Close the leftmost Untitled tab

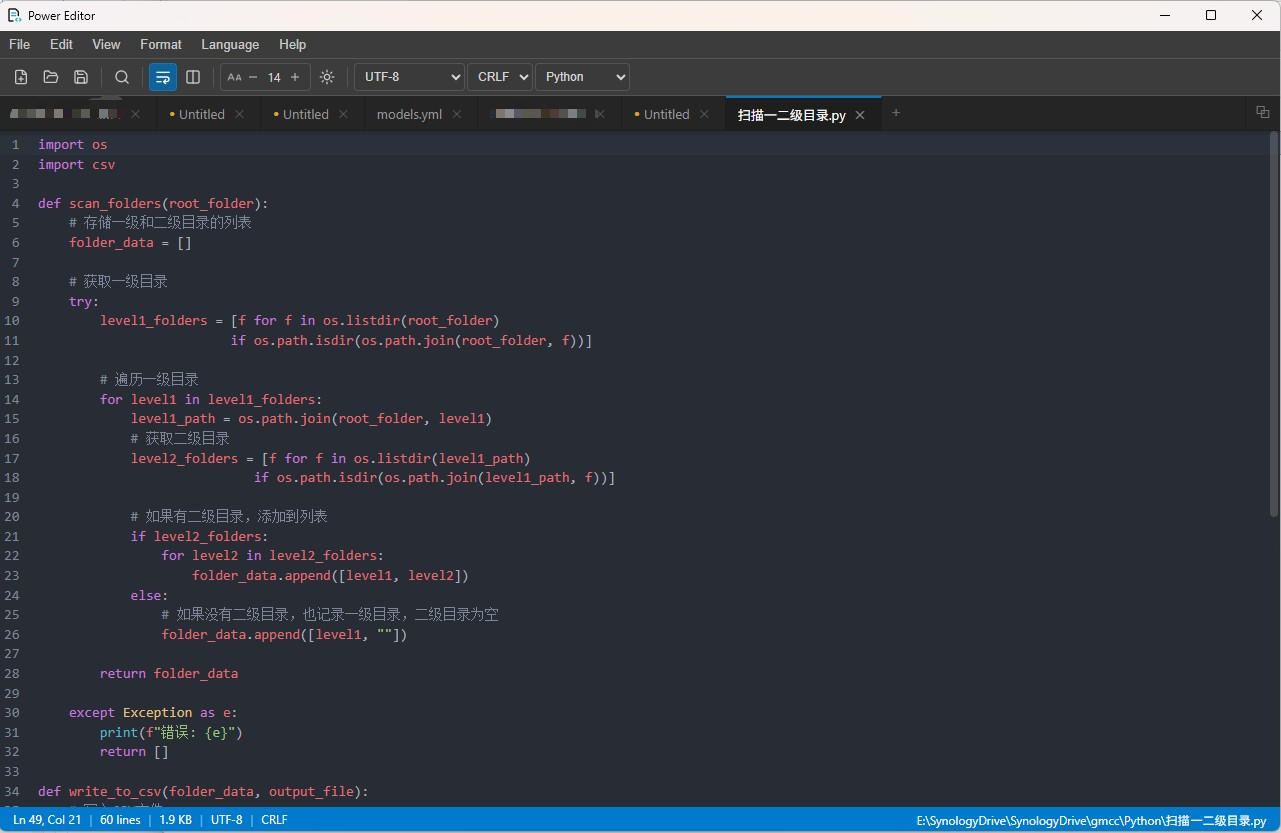(x=239, y=114)
